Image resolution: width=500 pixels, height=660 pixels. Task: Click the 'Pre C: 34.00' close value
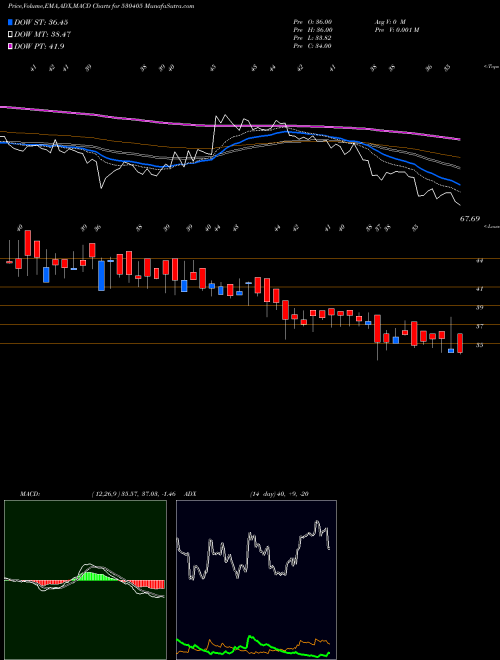[x=313, y=46]
